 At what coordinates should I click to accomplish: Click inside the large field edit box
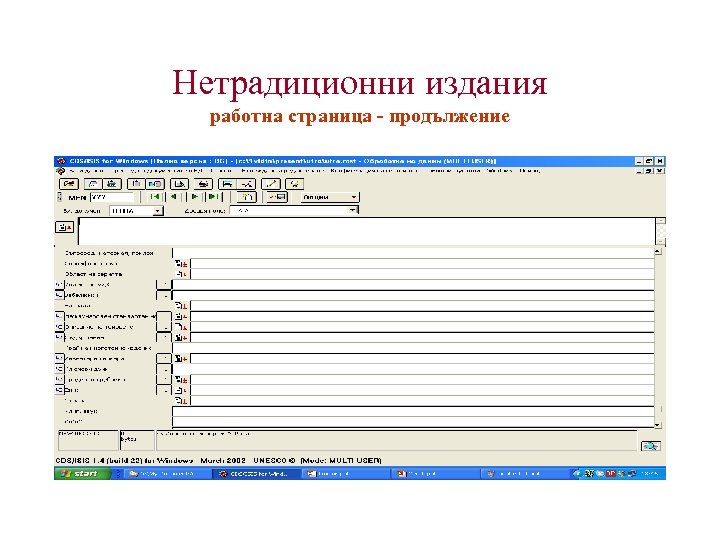click(x=366, y=231)
